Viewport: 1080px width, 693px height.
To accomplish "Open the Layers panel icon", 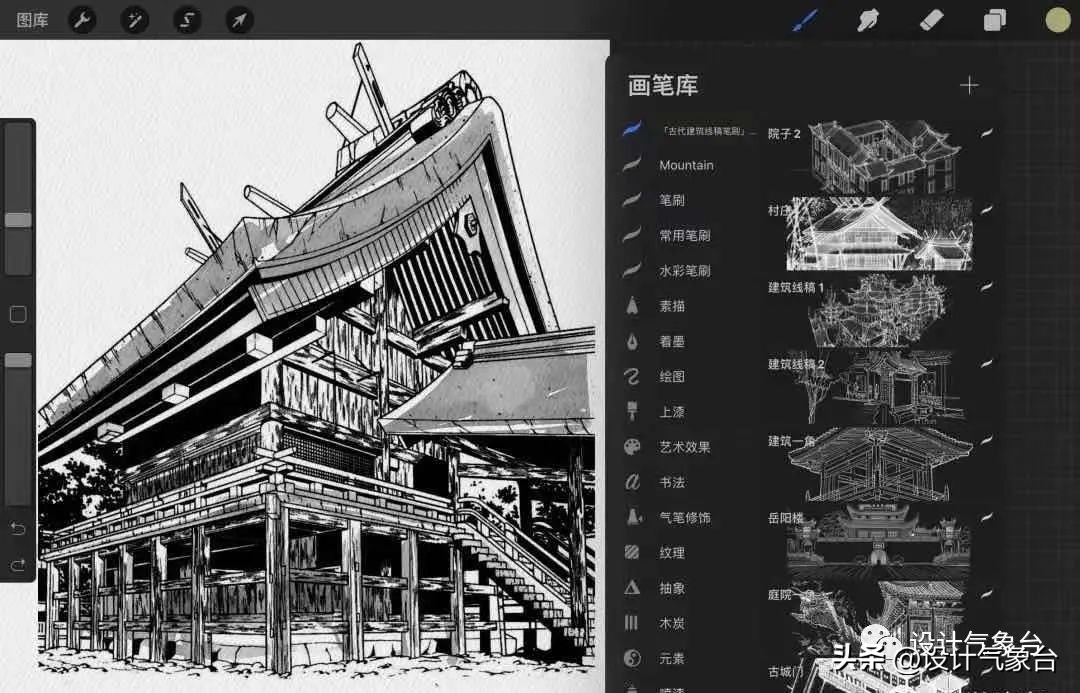I will pyautogui.click(x=994, y=20).
